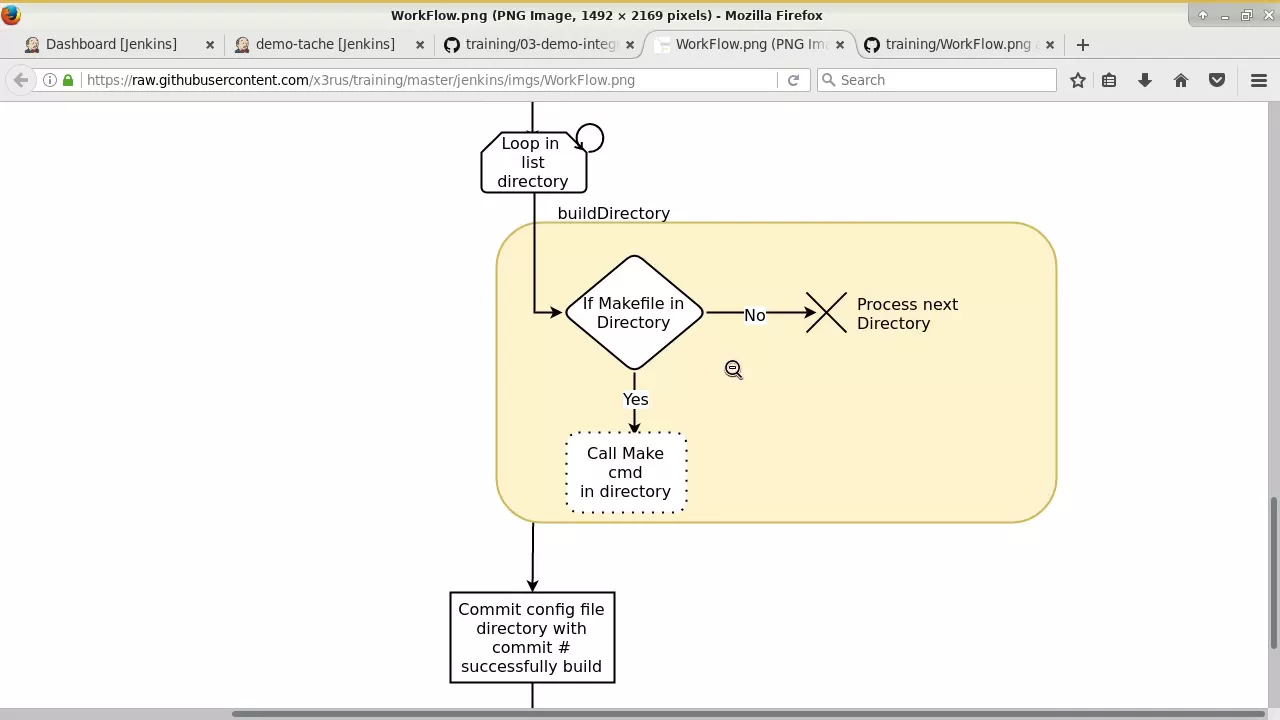Viewport: 1280px width, 720px height.
Task: Click the green padlock security icon
Action: pos(68,80)
